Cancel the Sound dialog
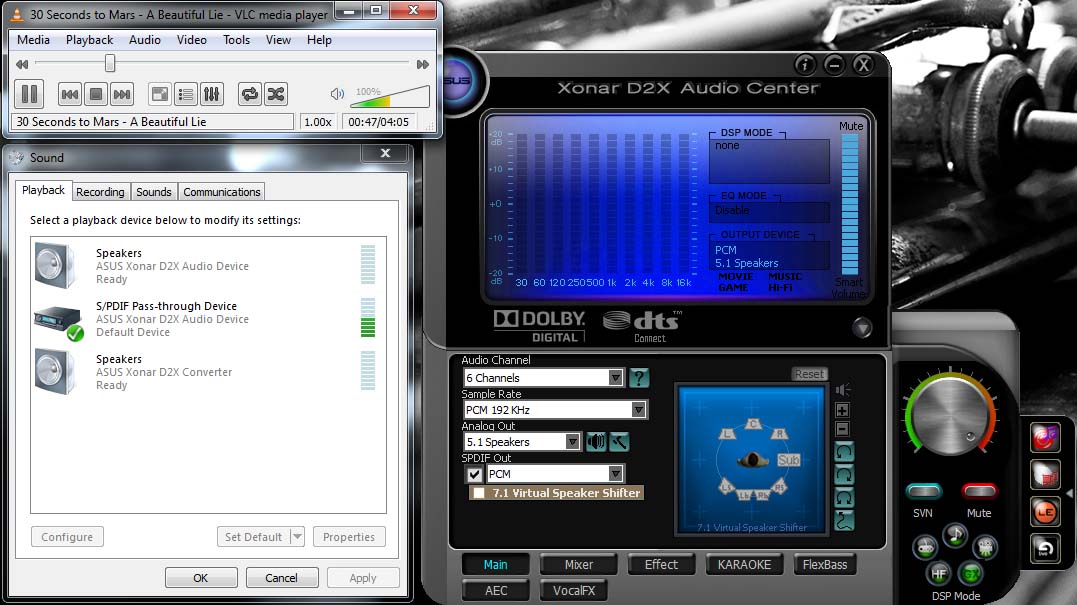 282,578
